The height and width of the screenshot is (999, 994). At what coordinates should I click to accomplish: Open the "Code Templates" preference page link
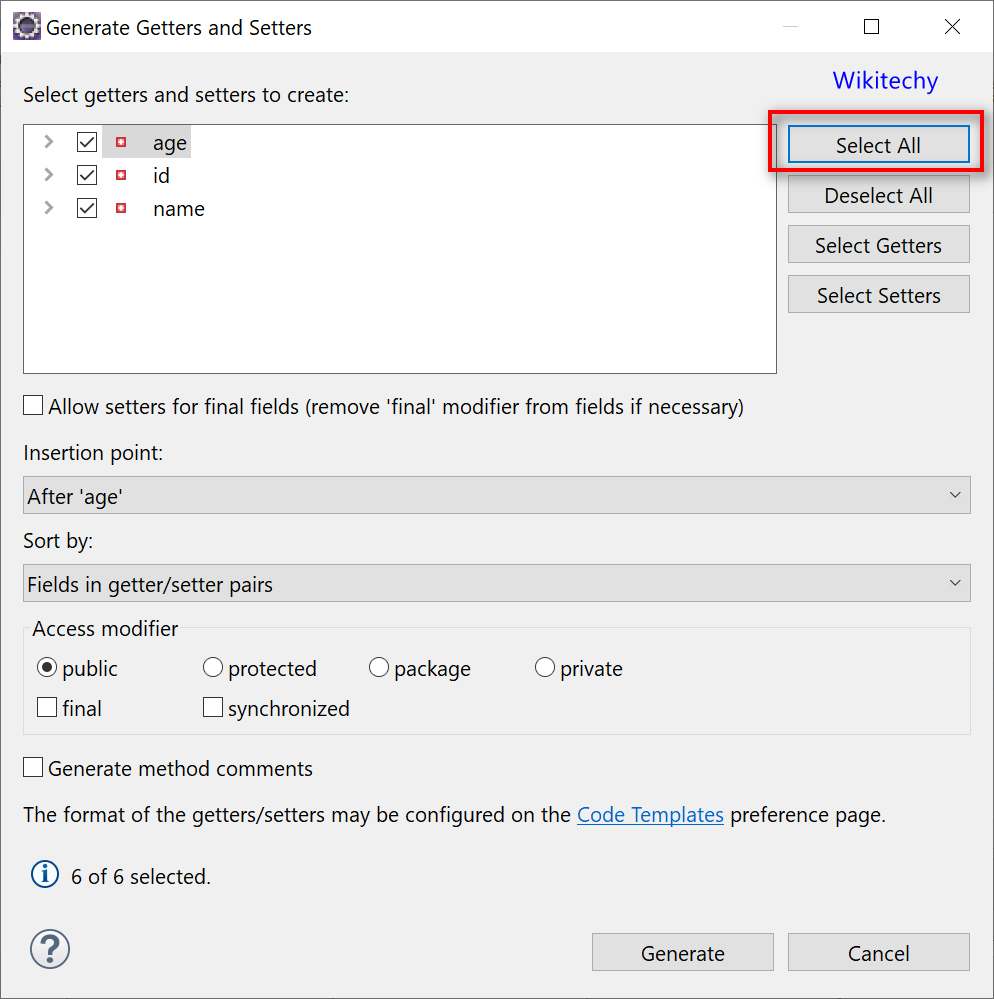click(x=650, y=814)
